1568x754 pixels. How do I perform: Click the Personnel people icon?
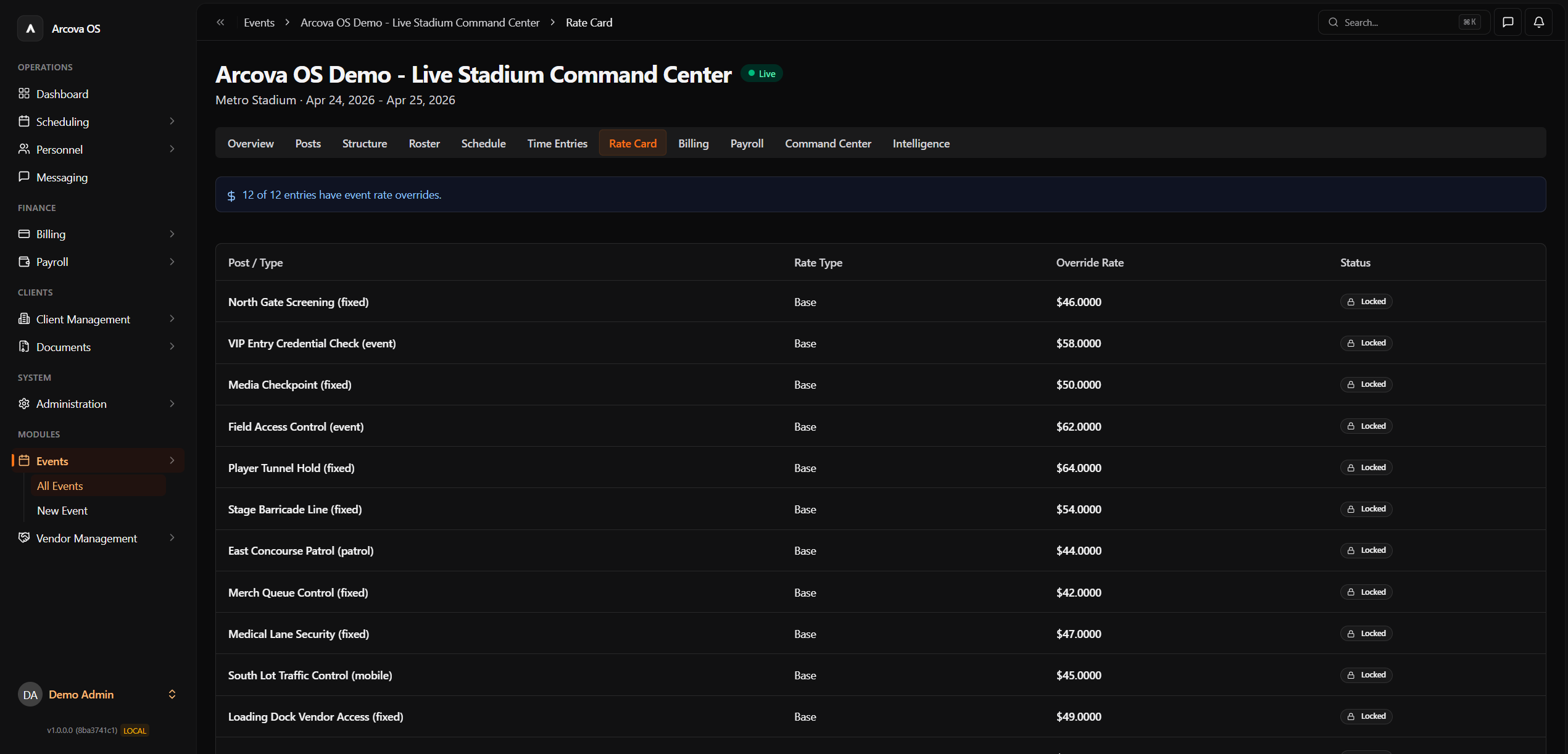[24, 149]
